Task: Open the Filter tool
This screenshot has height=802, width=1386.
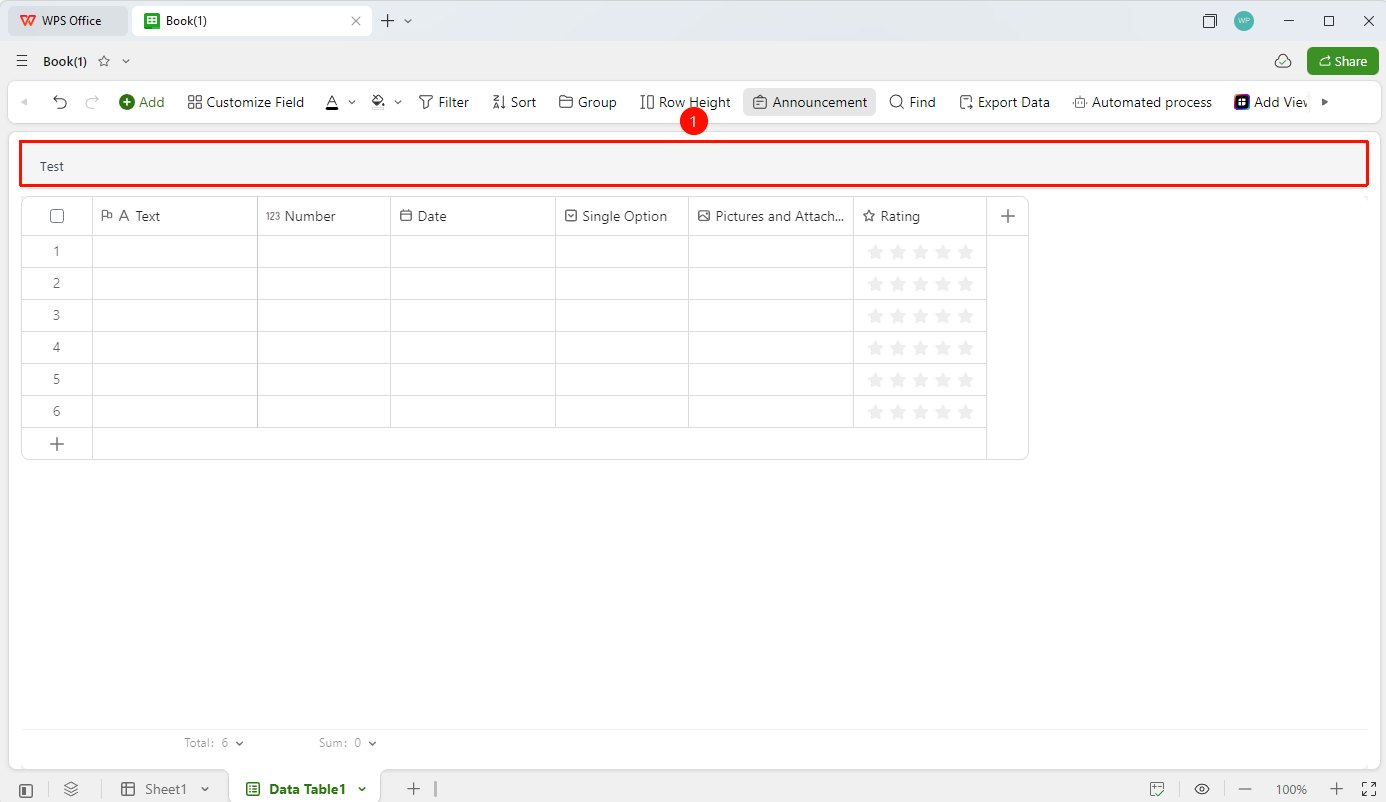Action: pyautogui.click(x=444, y=102)
